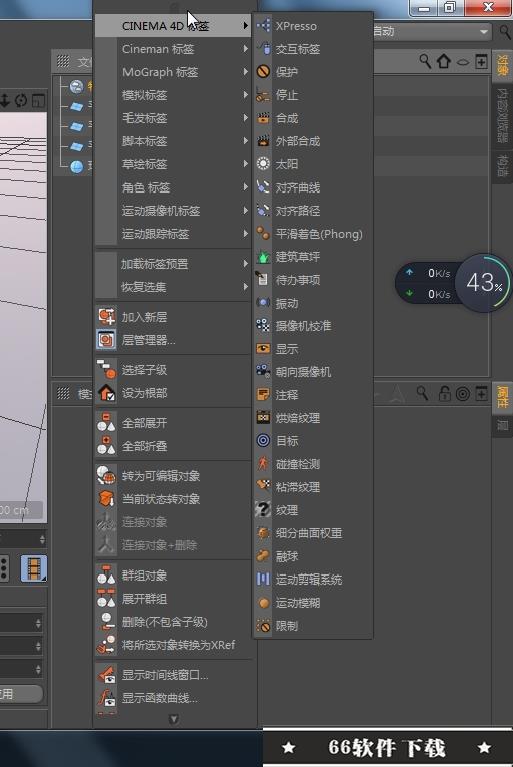
Task: Choose 当前状态转对象
Action: [173, 499]
